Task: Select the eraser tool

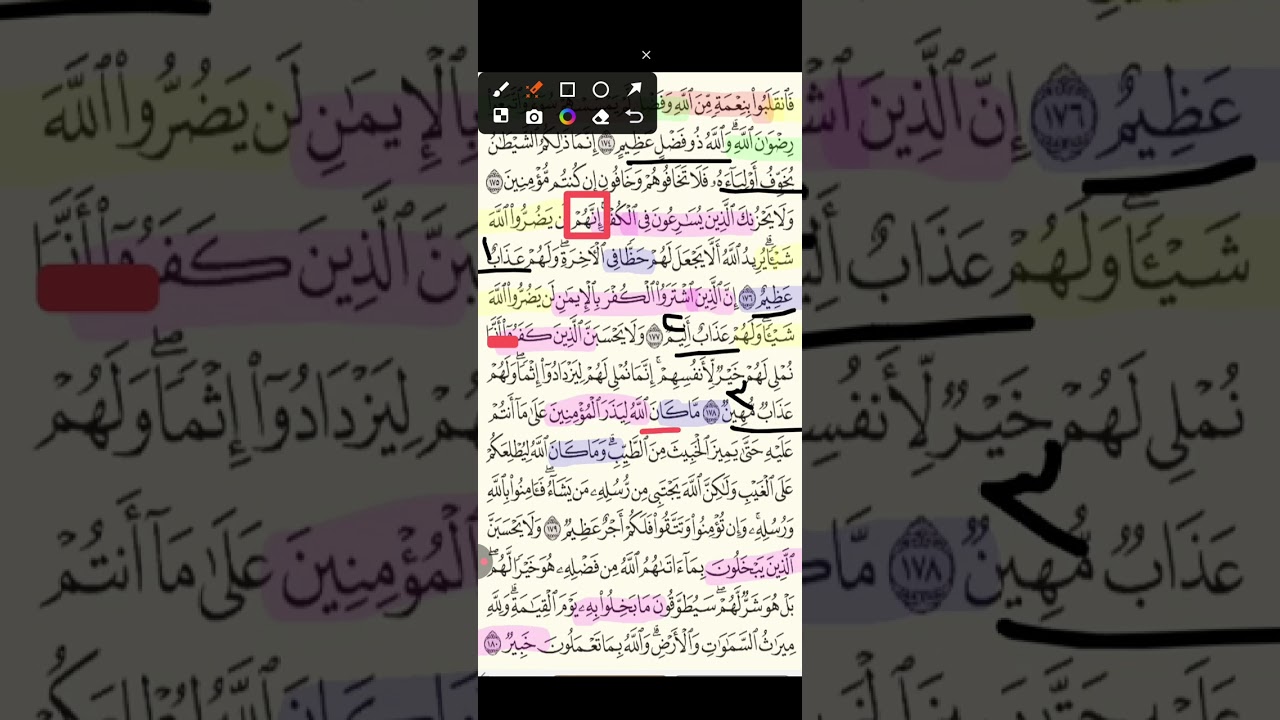Action: [x=601, y=117]
